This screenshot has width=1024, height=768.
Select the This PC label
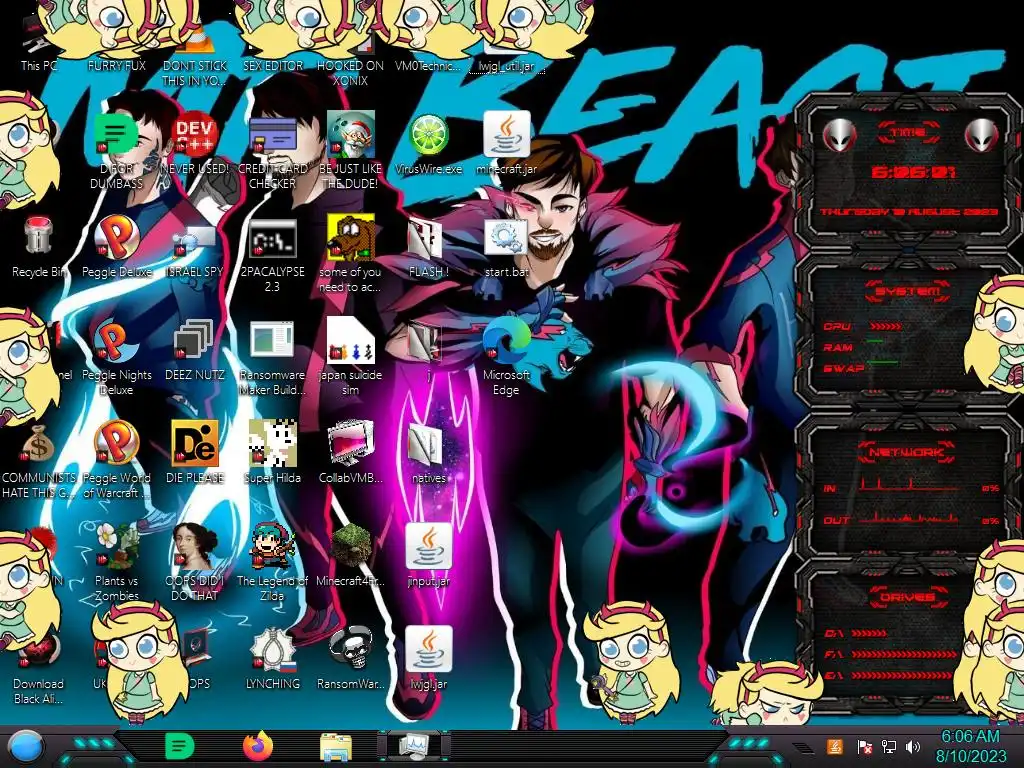pos(39,66)
